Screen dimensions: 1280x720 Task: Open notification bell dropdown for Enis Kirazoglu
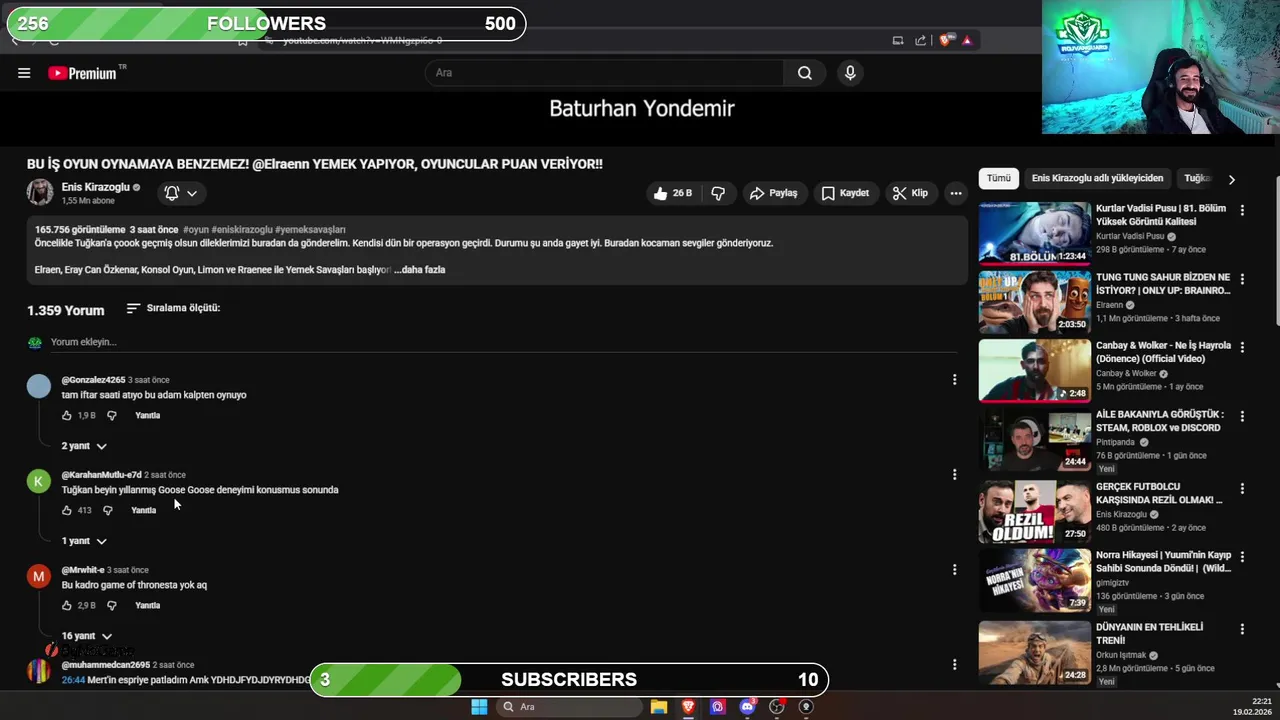click(x=181, y=193)
